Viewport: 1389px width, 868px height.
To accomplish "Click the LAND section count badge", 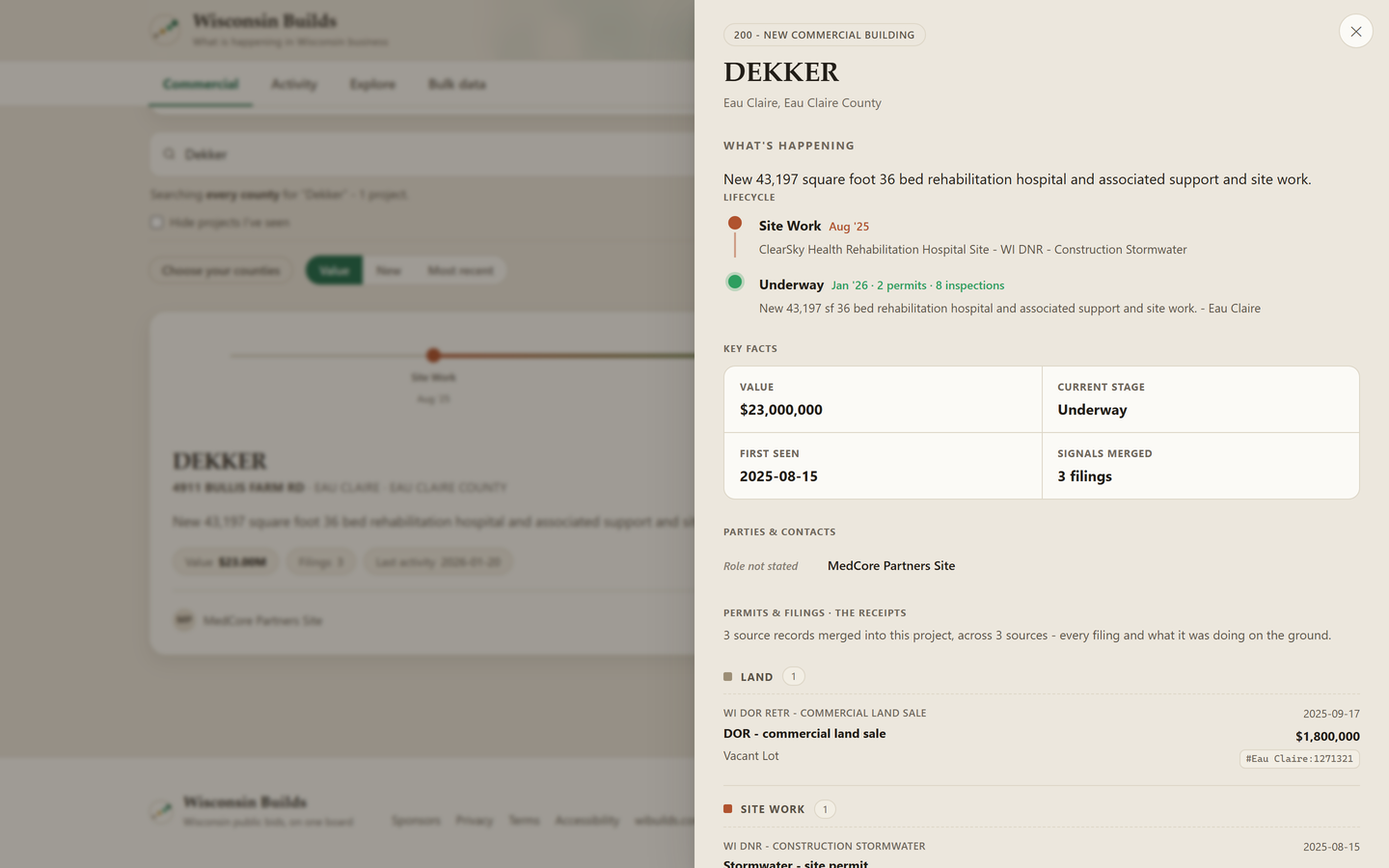I will [x=794, y=677].
